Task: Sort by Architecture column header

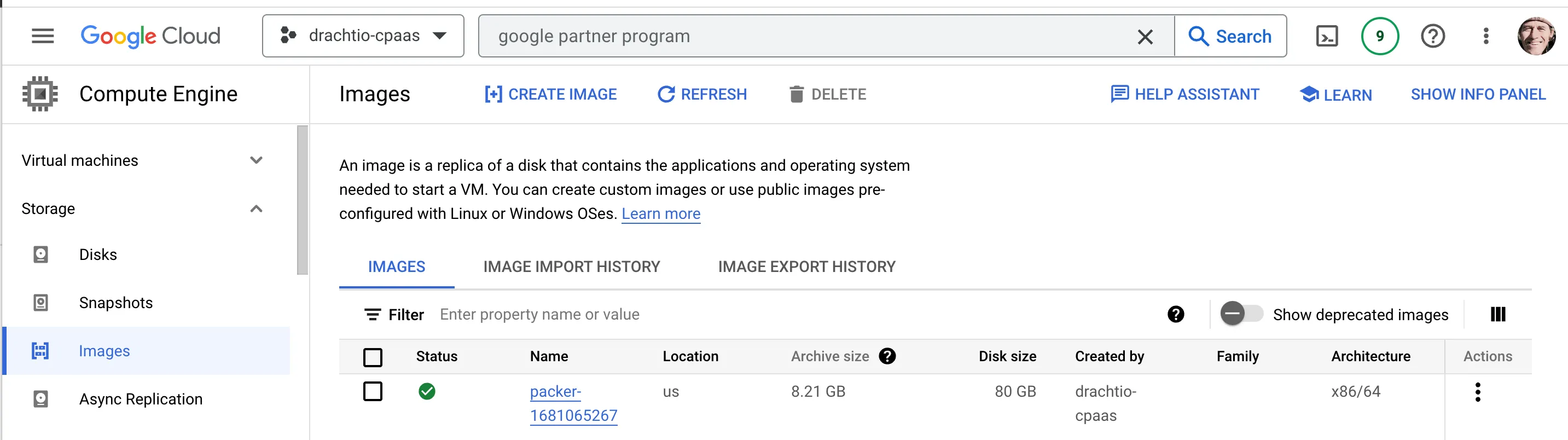Action: (1370, 357)
